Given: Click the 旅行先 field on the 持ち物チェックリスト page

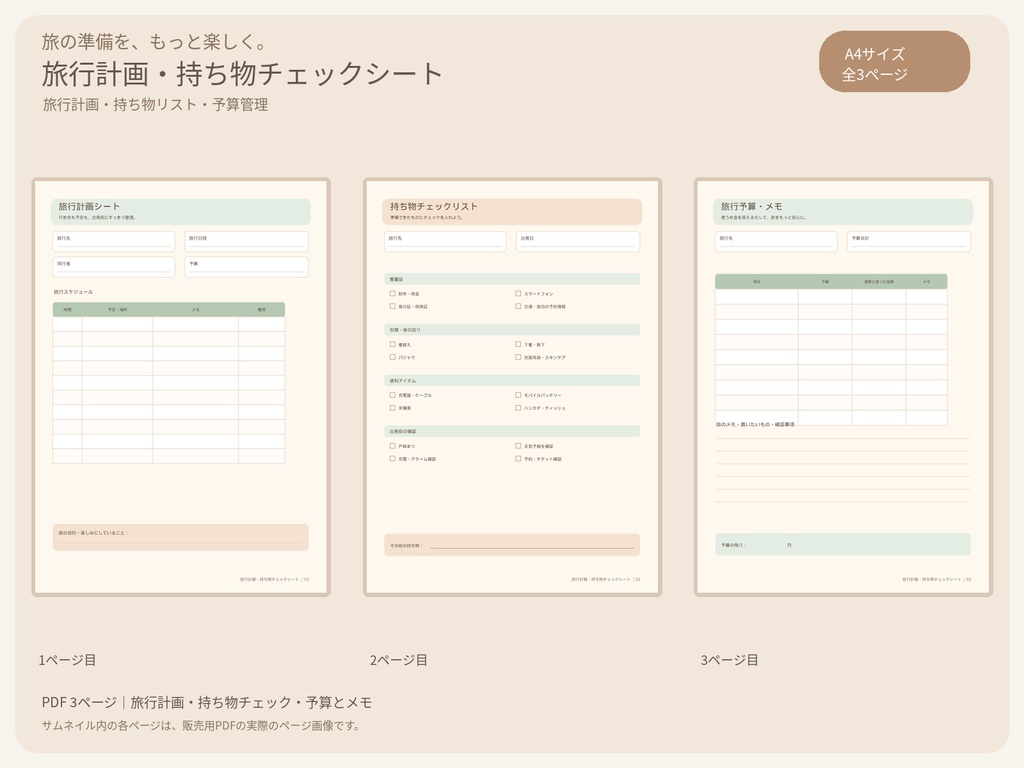Looking at the screenshot, I should coord(445,242).
